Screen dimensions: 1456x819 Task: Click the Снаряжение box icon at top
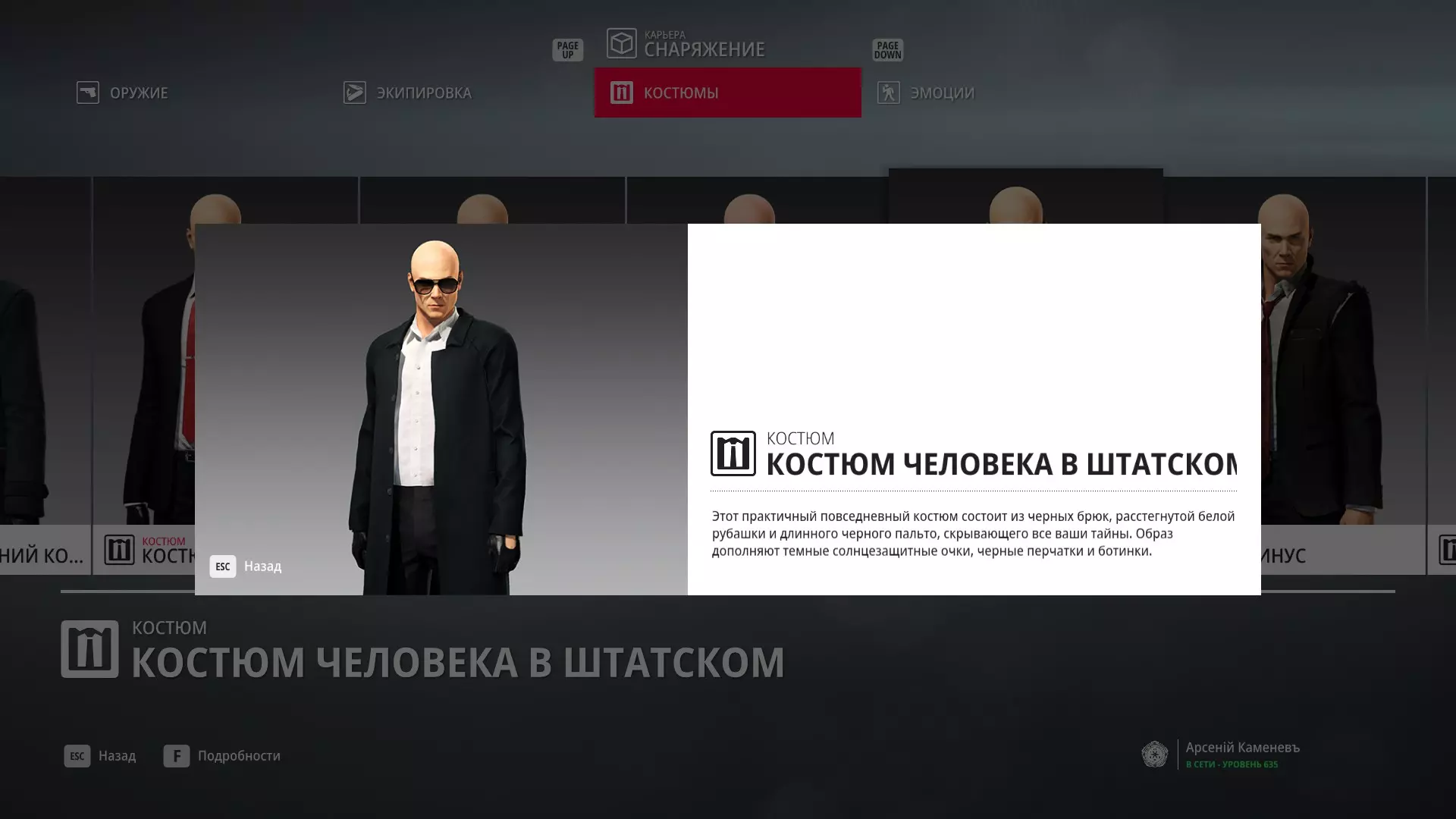coord(621,43)
